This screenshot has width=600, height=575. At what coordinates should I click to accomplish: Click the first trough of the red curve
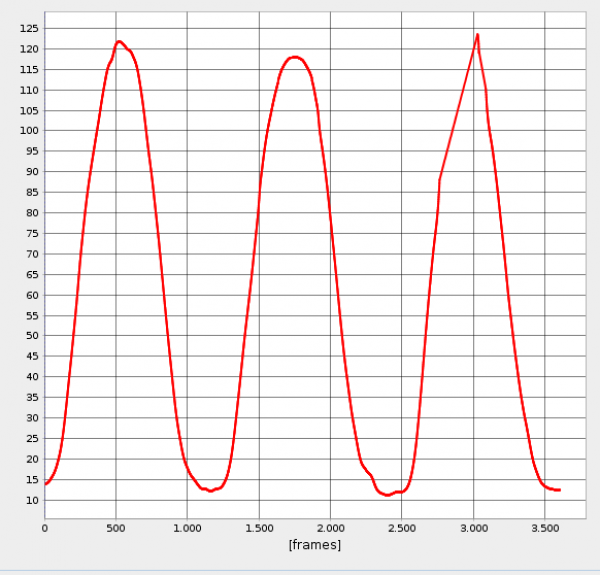[210, 490]
